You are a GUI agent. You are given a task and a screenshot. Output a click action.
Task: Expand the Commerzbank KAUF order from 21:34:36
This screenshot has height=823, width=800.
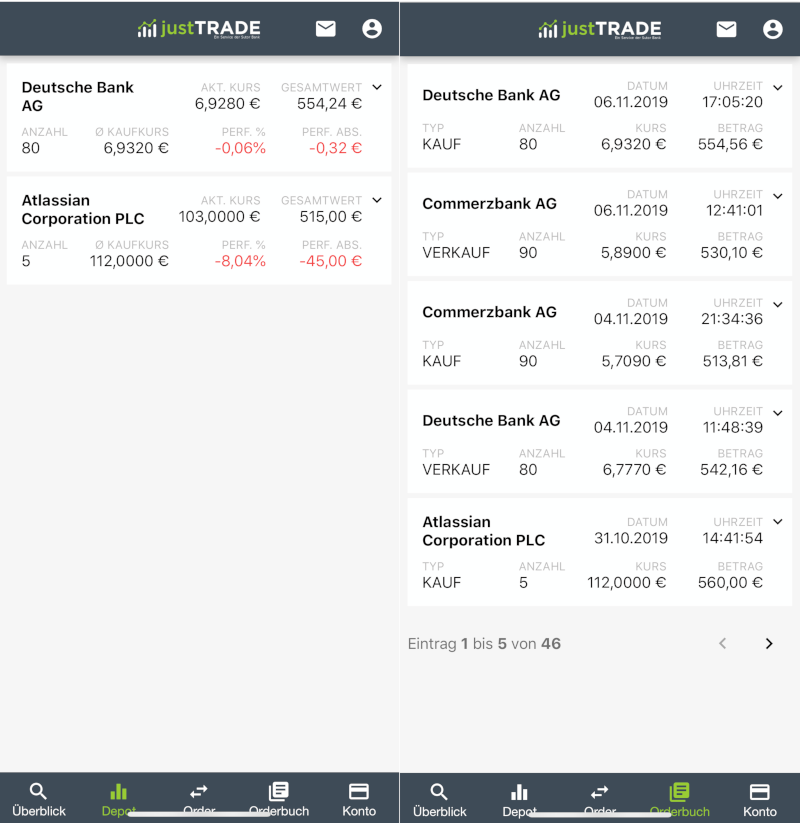coord(778,304)
